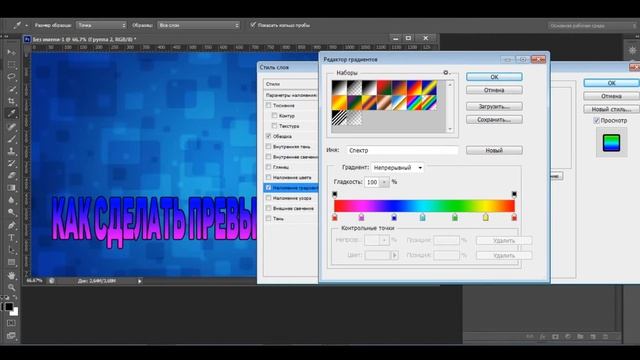The width and height of the screenshot is (640, 360).
Task: Select the Magic Wand tool
Action: (11, 89)
